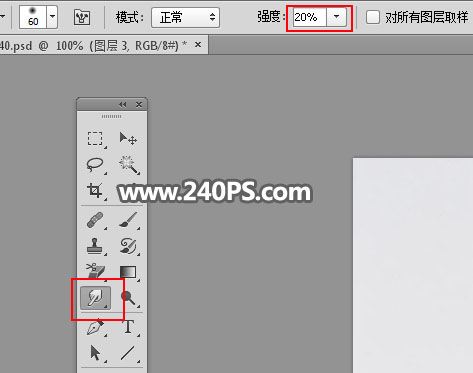Select the Rectangular Marquee tool

click(x=95, y=139)
